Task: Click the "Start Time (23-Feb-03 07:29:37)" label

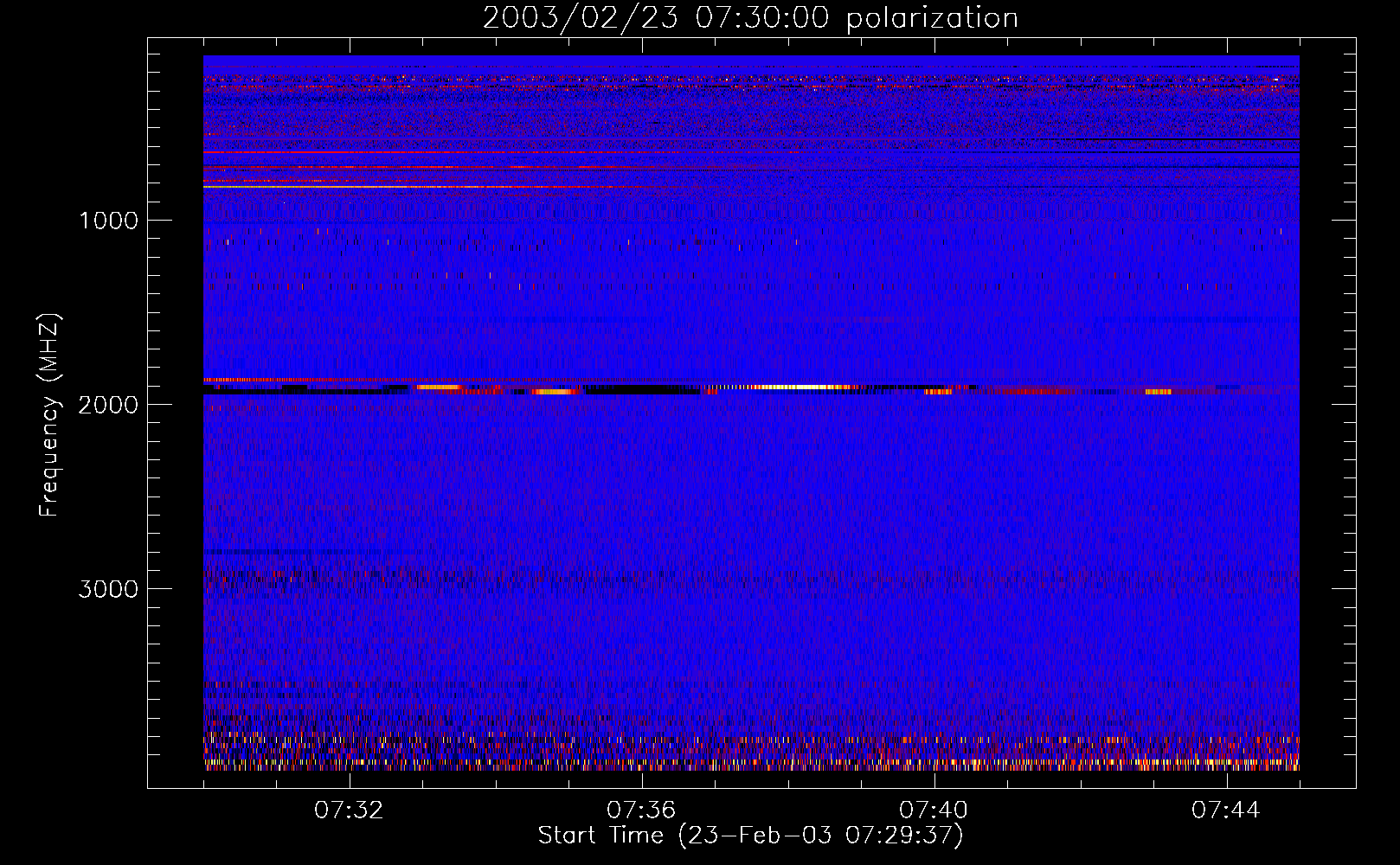Action: pos(750,836)
